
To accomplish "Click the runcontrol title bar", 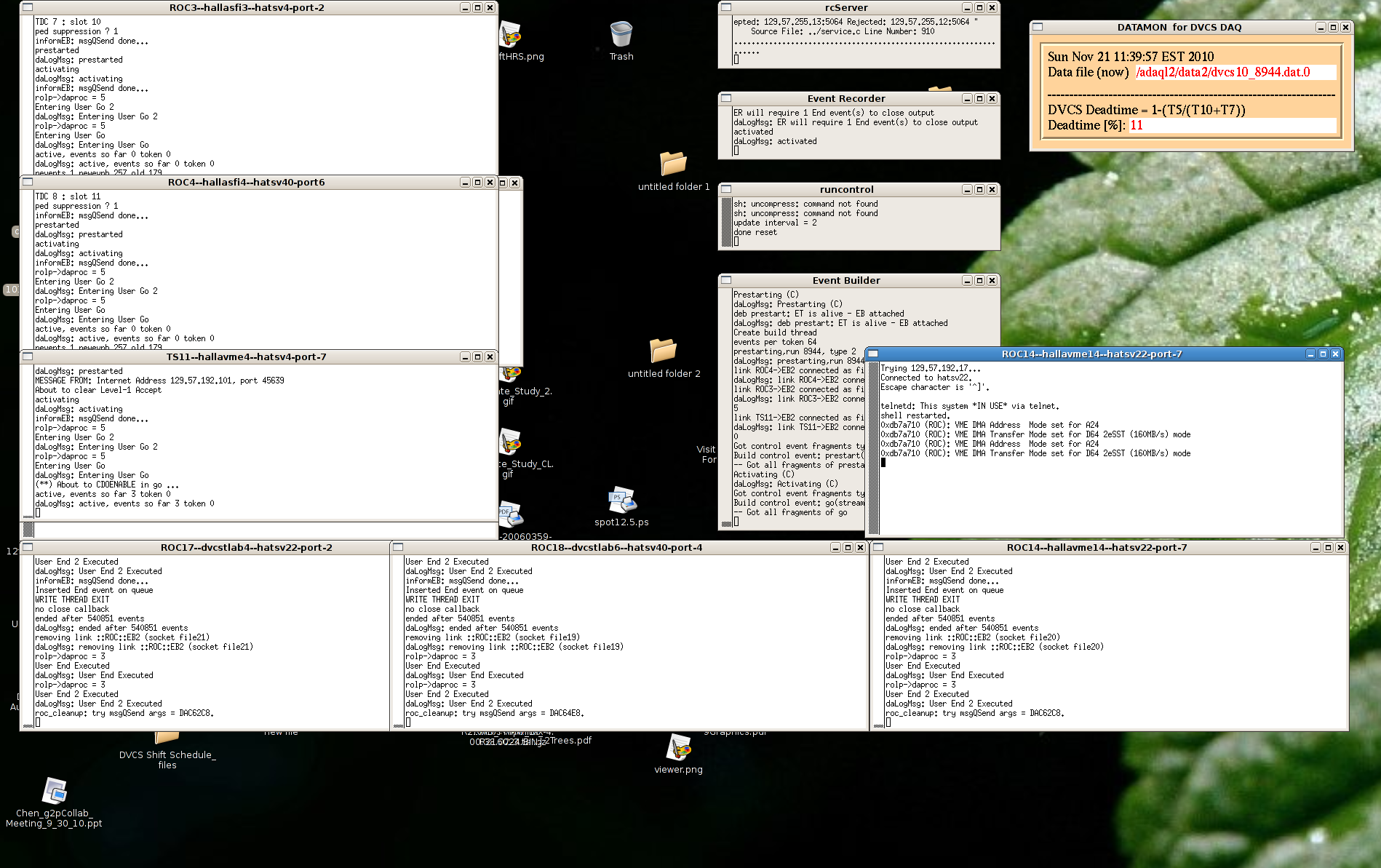I will pos(846,189).
